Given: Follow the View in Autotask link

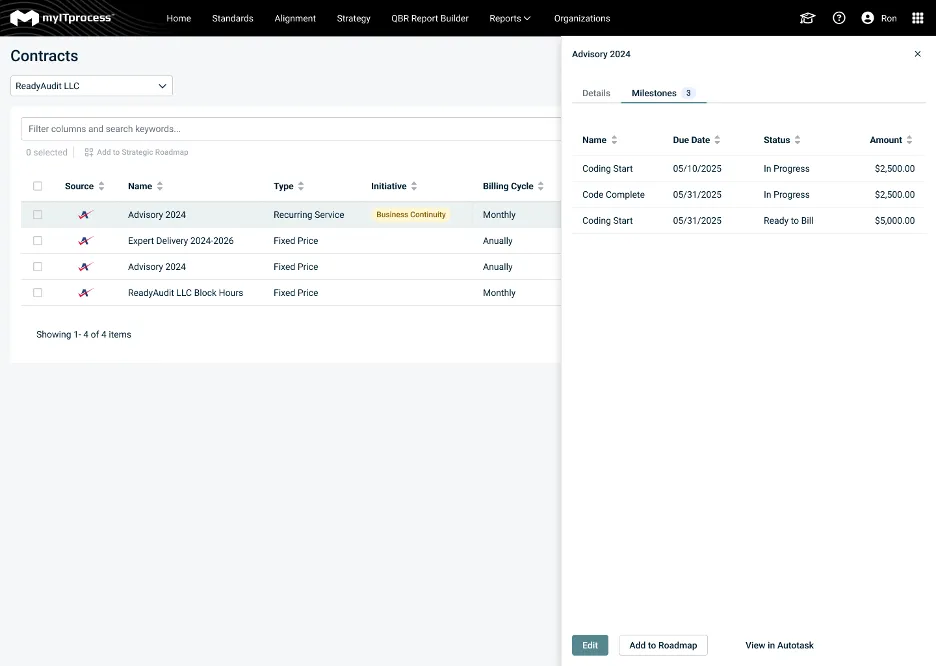Looking at the screenshot, I should click(x=779, y=645).
